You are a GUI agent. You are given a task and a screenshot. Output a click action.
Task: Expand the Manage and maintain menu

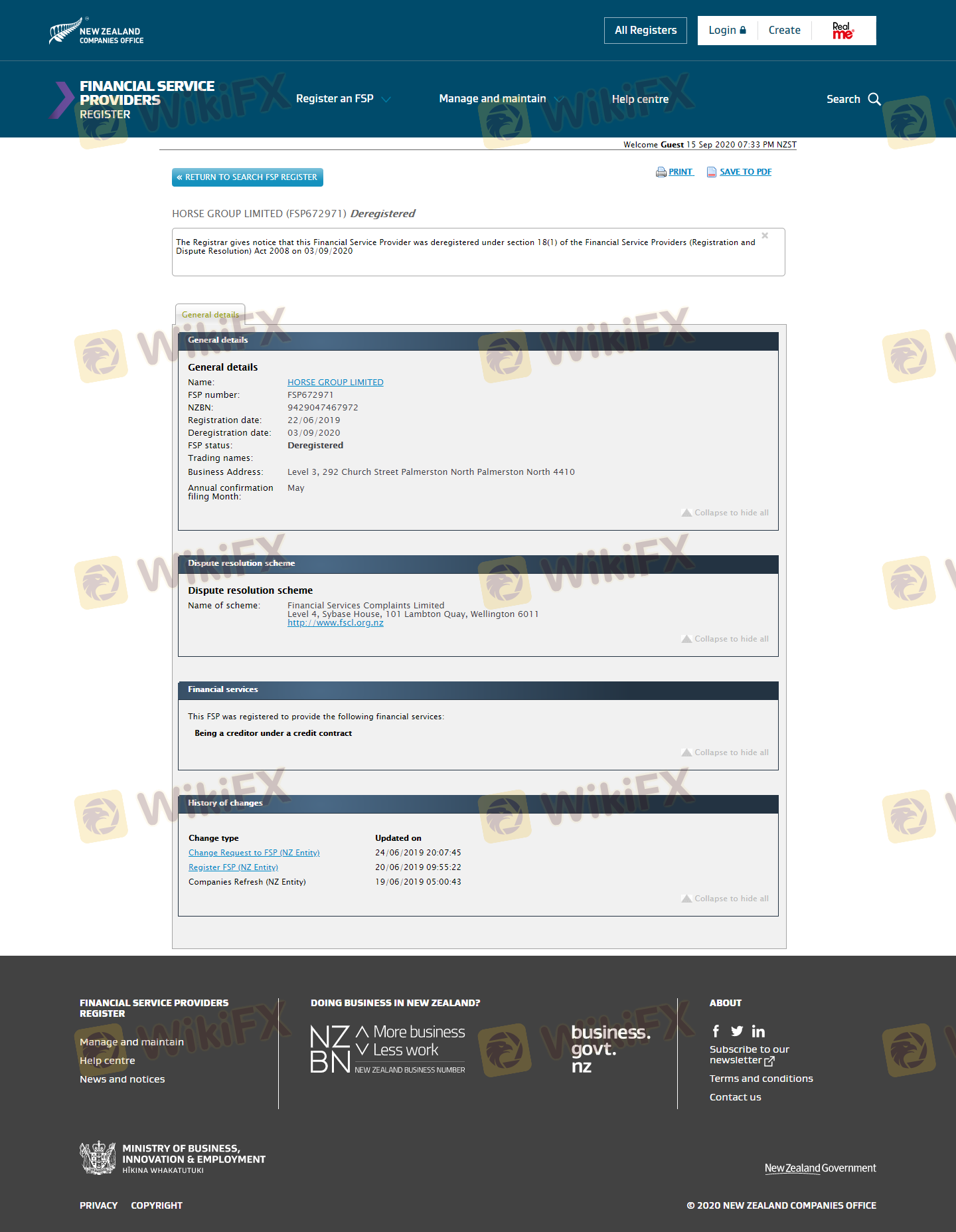coord(501,99)
